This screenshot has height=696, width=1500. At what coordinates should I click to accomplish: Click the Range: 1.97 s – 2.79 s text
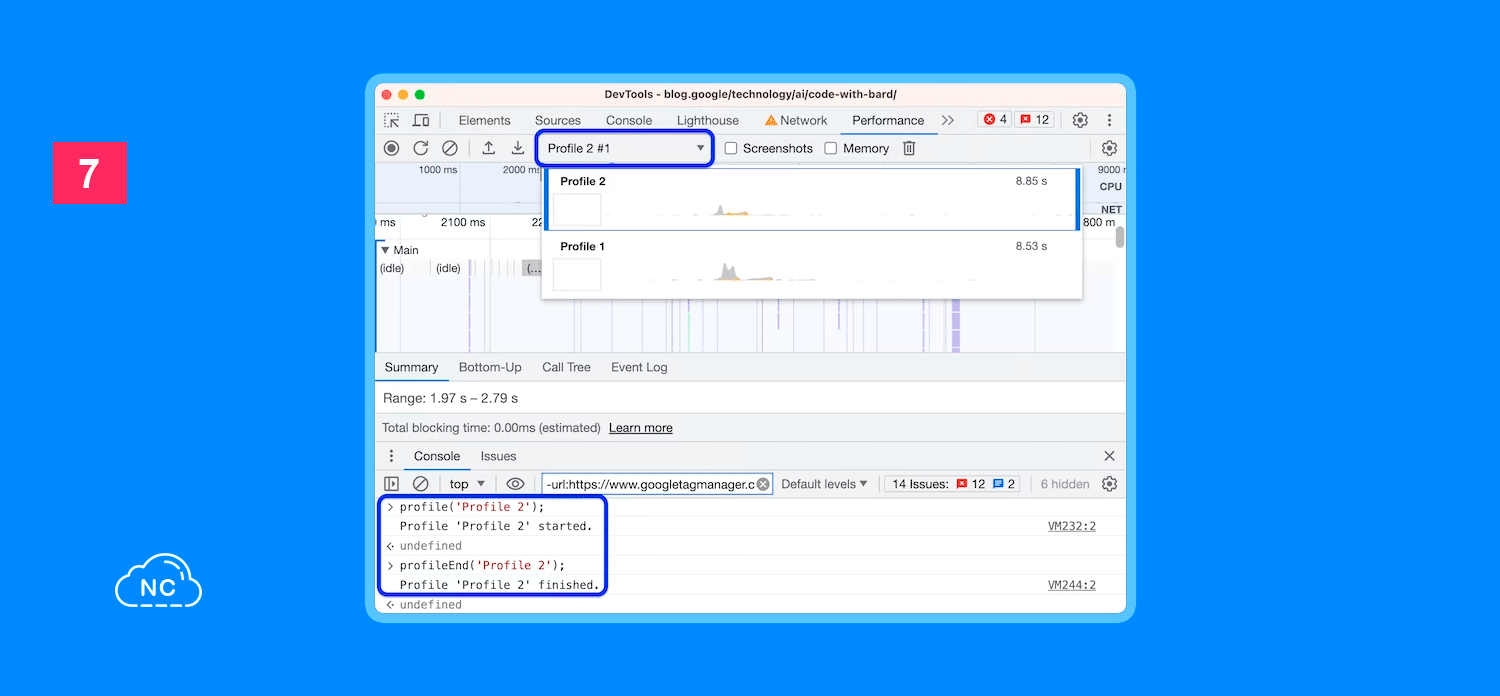click(x=450, y=398)
